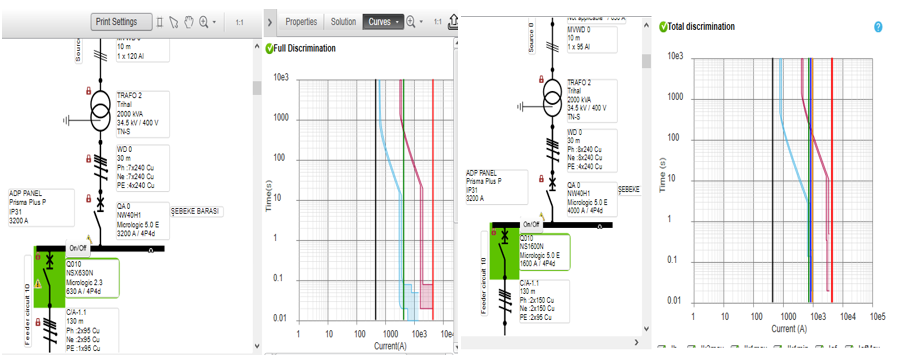
Task: Click the export upload icon after curves 1:1
Action: [453, 22]
